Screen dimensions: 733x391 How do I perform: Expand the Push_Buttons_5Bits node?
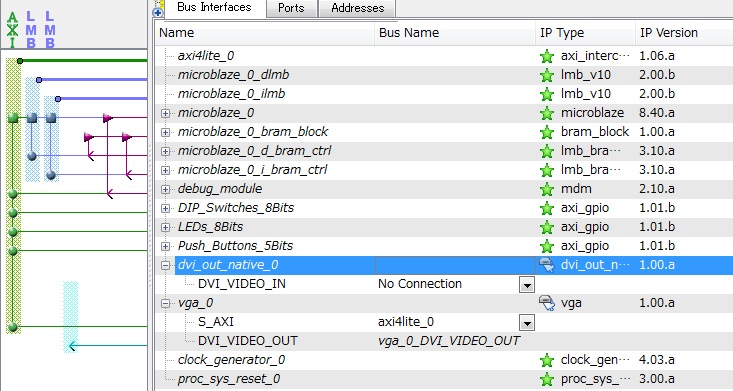click(x=165, y=246)
